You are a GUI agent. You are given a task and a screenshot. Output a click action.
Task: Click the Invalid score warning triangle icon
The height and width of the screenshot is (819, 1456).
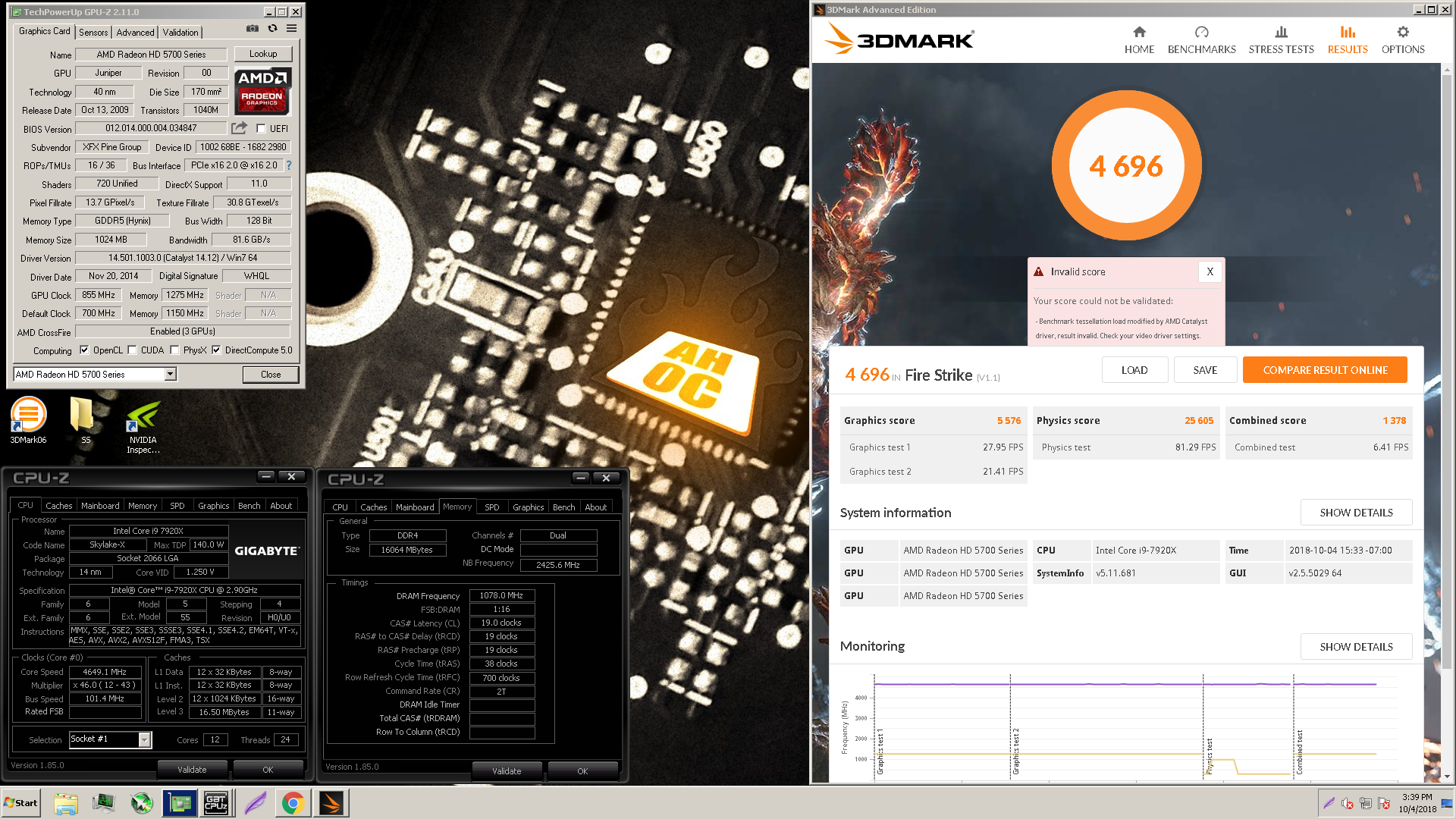(1039, 271)
